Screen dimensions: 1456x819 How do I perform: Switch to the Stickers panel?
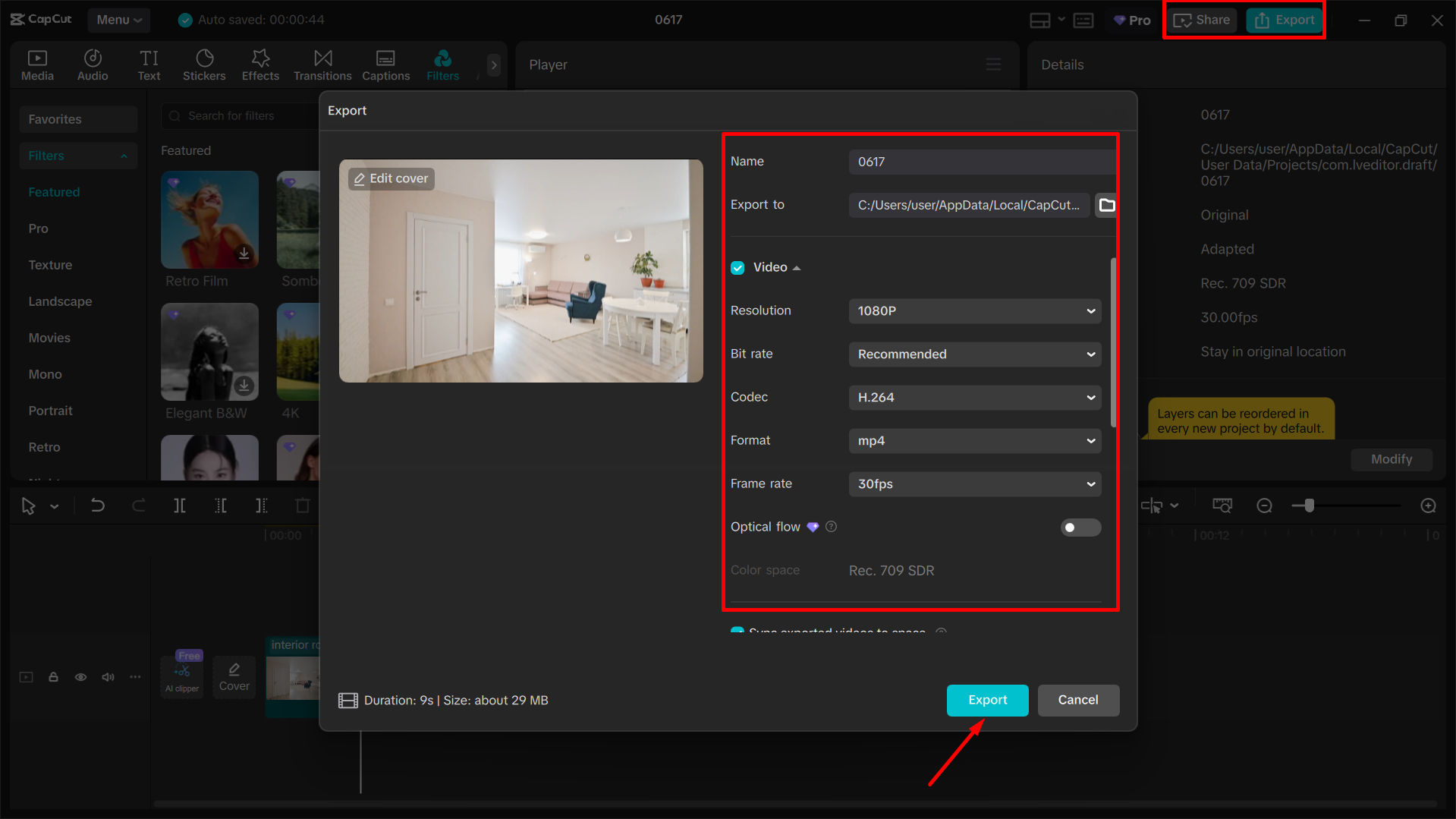coord(203,65)
